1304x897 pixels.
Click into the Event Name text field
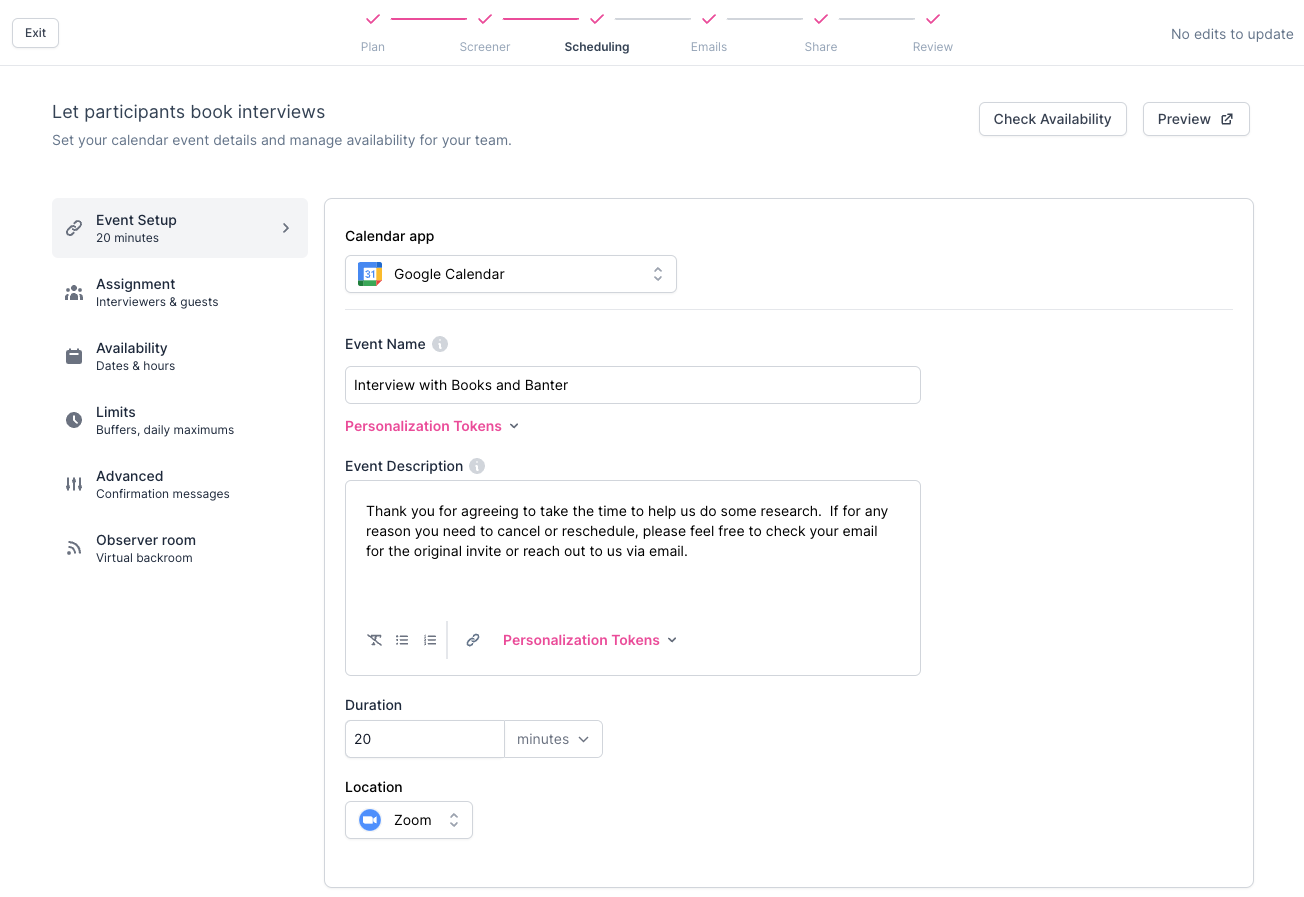pos(632,385)
